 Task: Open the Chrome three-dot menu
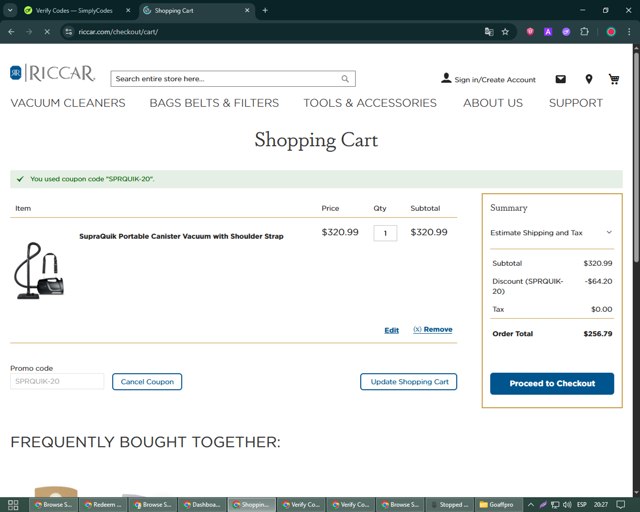coord(629,31)
